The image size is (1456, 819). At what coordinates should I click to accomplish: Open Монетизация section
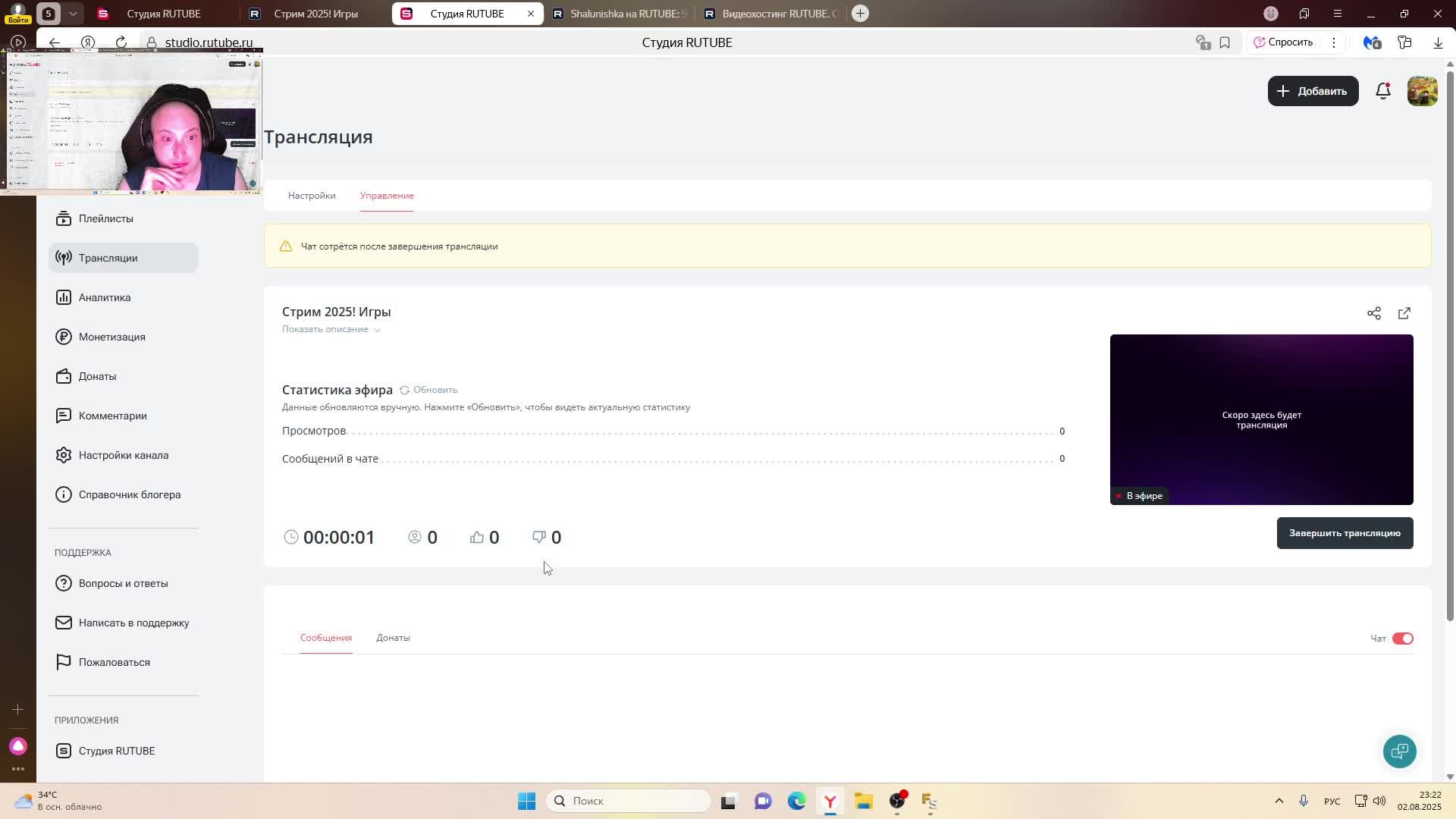point(111,337)
